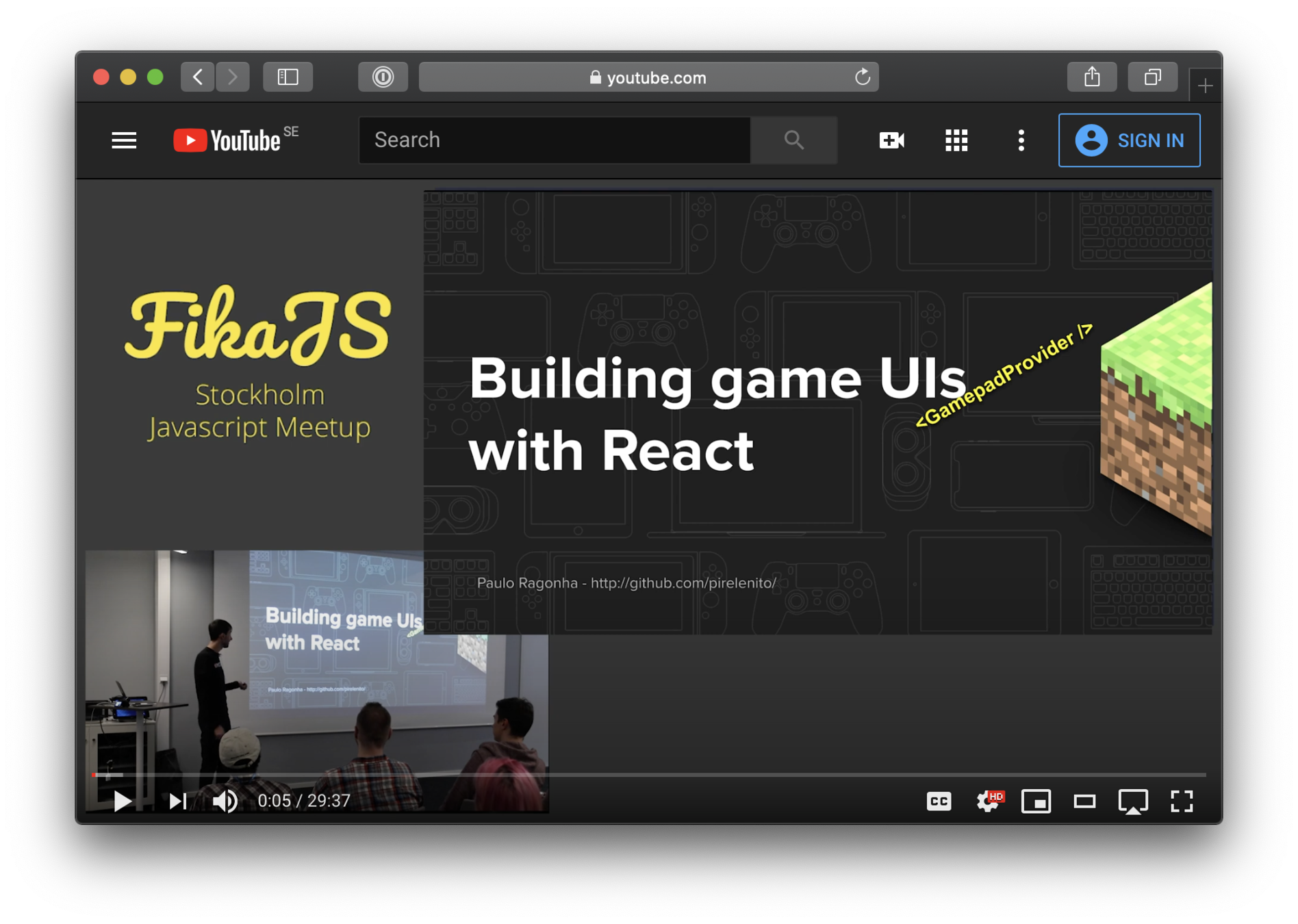Image resolution: width=1298 pixels, height=924 pixels.
Task: Minimize the Safari window with the yellow button
Action: coord(128,77)
